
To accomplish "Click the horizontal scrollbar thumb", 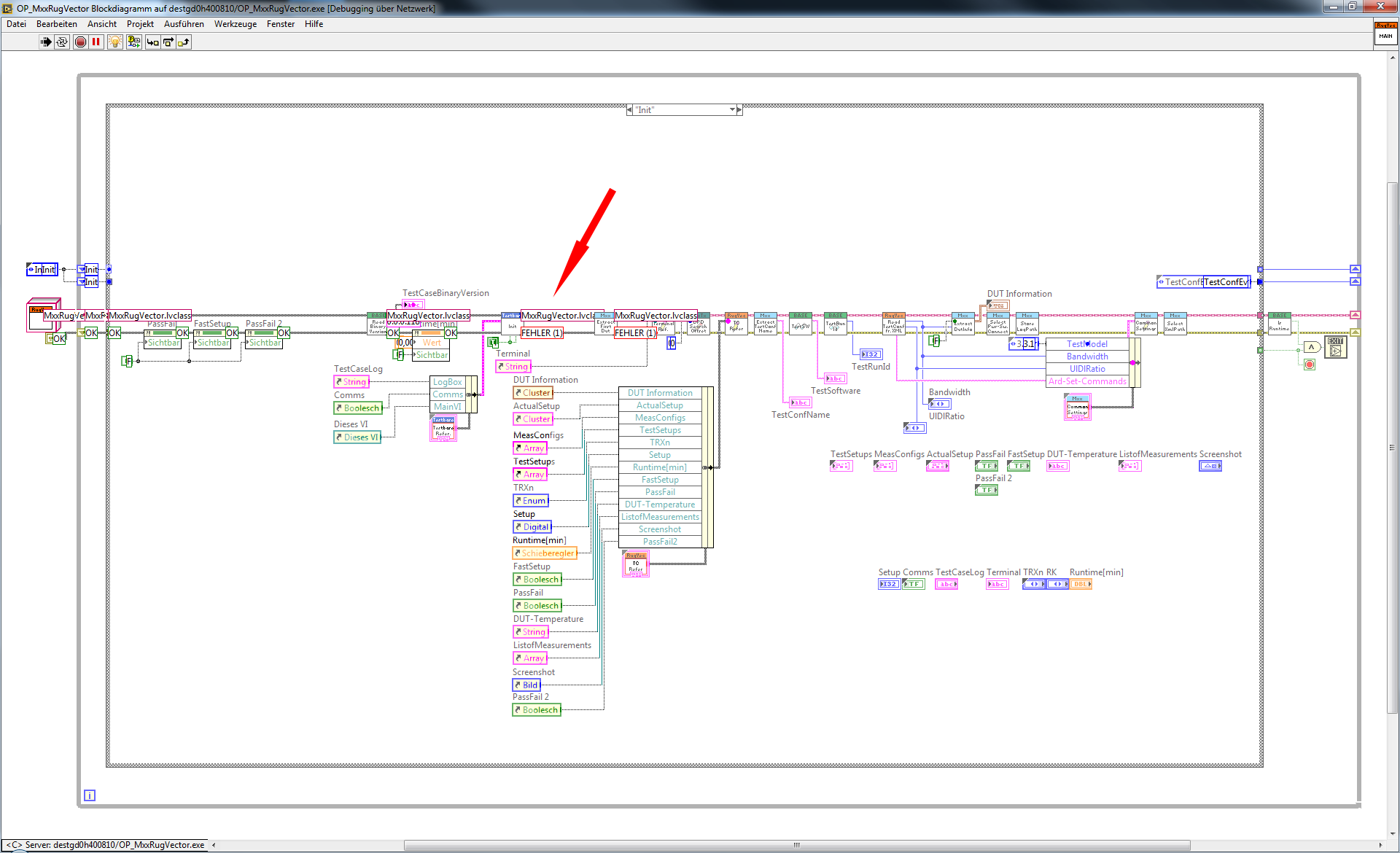I will [x=796, y=845].
